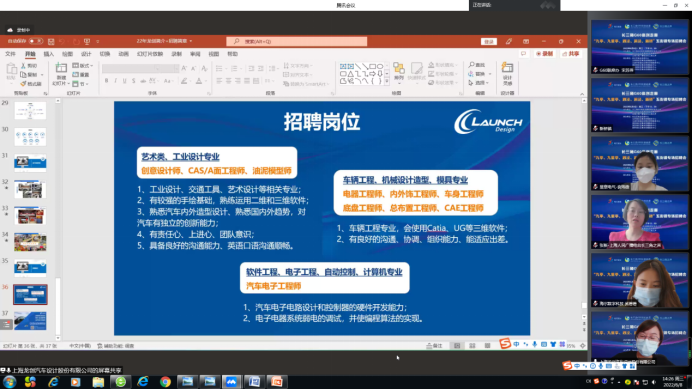Select the rectangle shape in the shapes gallery
The image size is (693, 390).
click(x=373, y=66)
